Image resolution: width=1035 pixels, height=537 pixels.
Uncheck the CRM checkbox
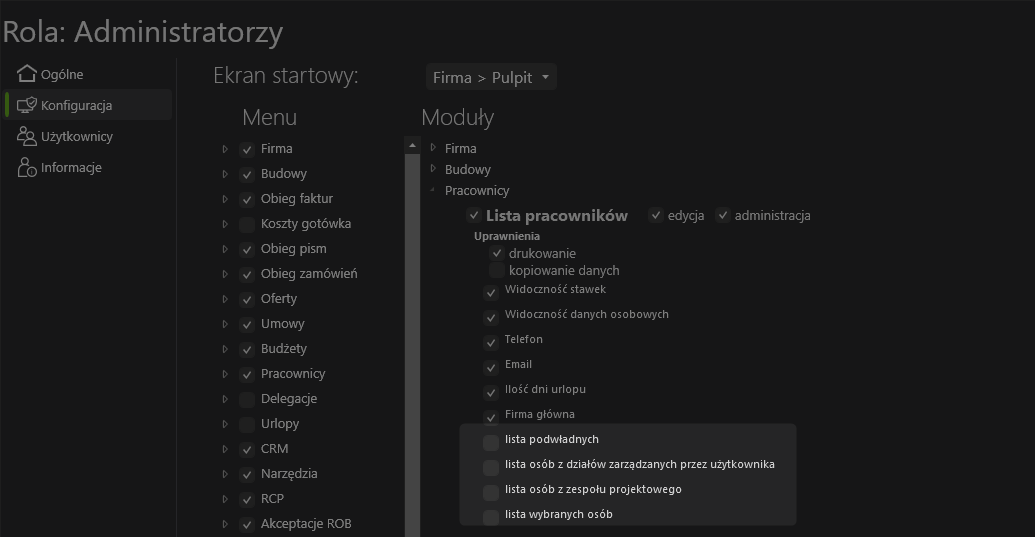pyautogui.click(x=247, y=450)
